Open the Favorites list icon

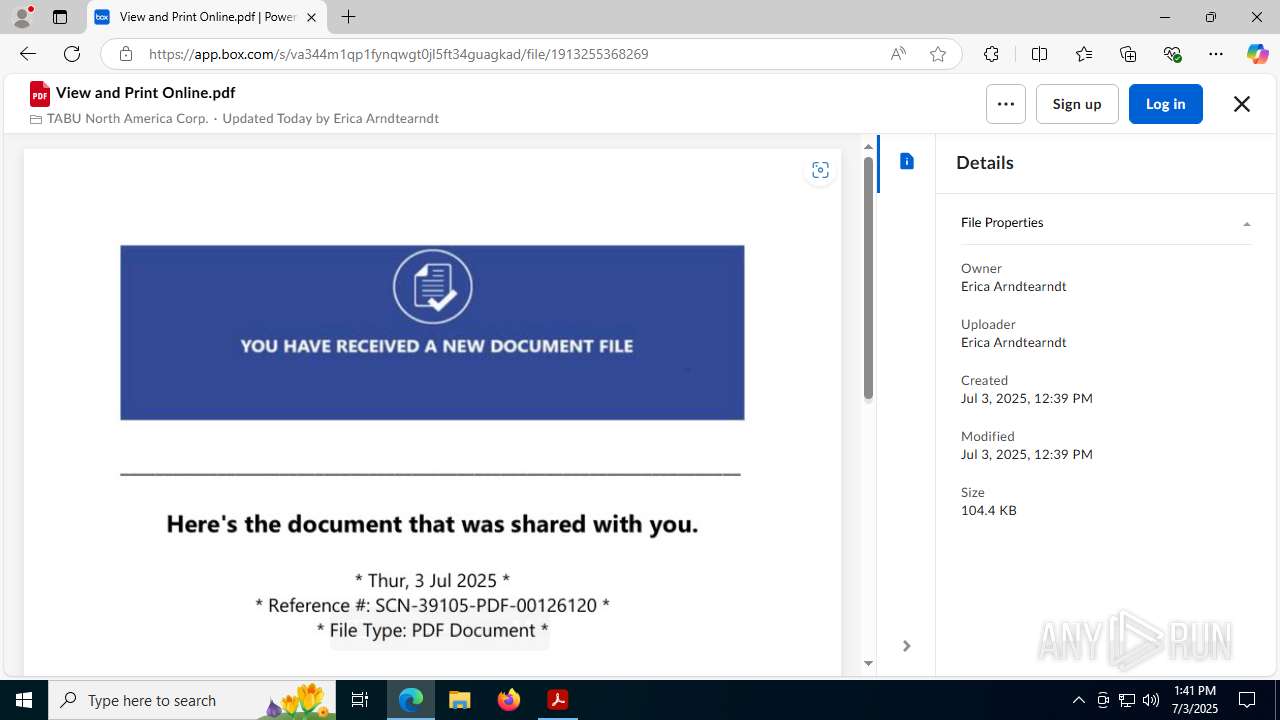(1084, 54)
